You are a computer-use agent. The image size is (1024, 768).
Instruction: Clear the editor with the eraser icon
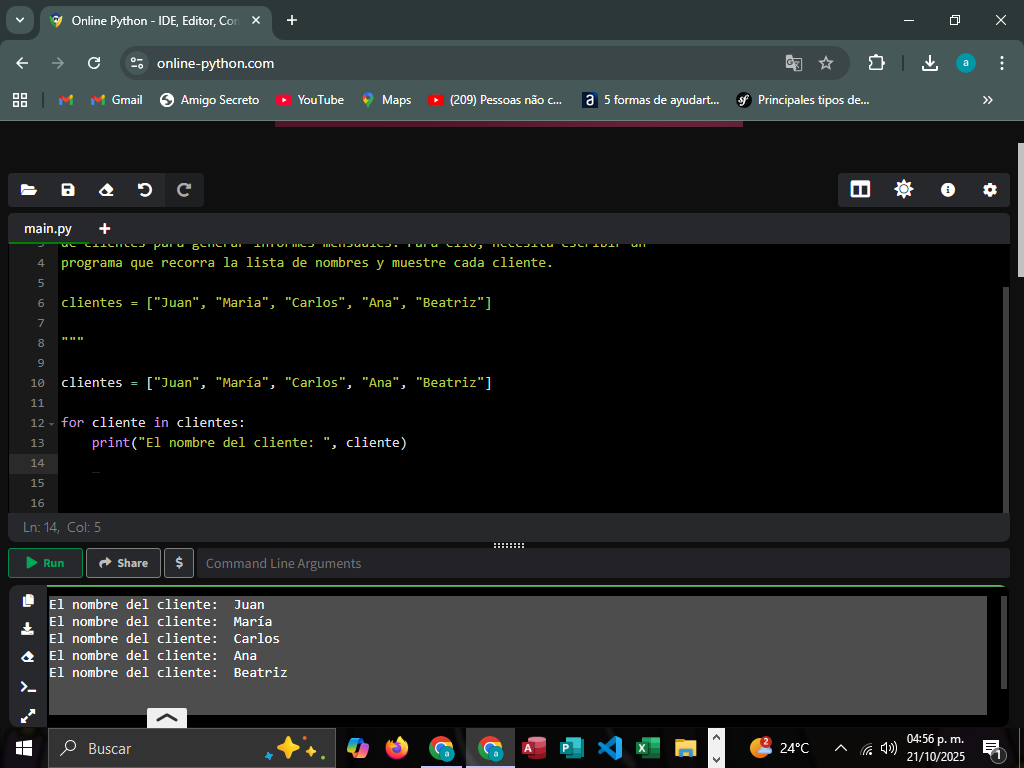pos(106,190)
